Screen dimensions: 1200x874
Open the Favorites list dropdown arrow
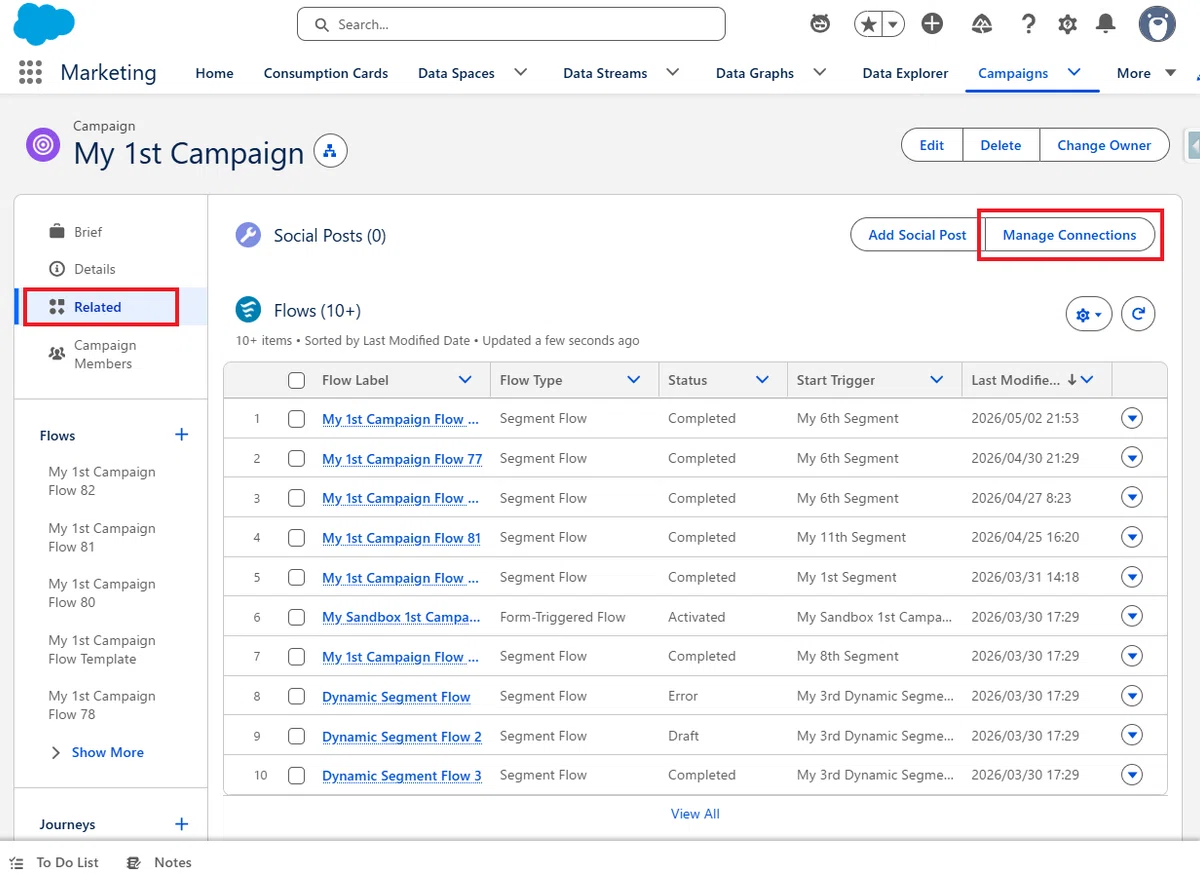[892, 24]
